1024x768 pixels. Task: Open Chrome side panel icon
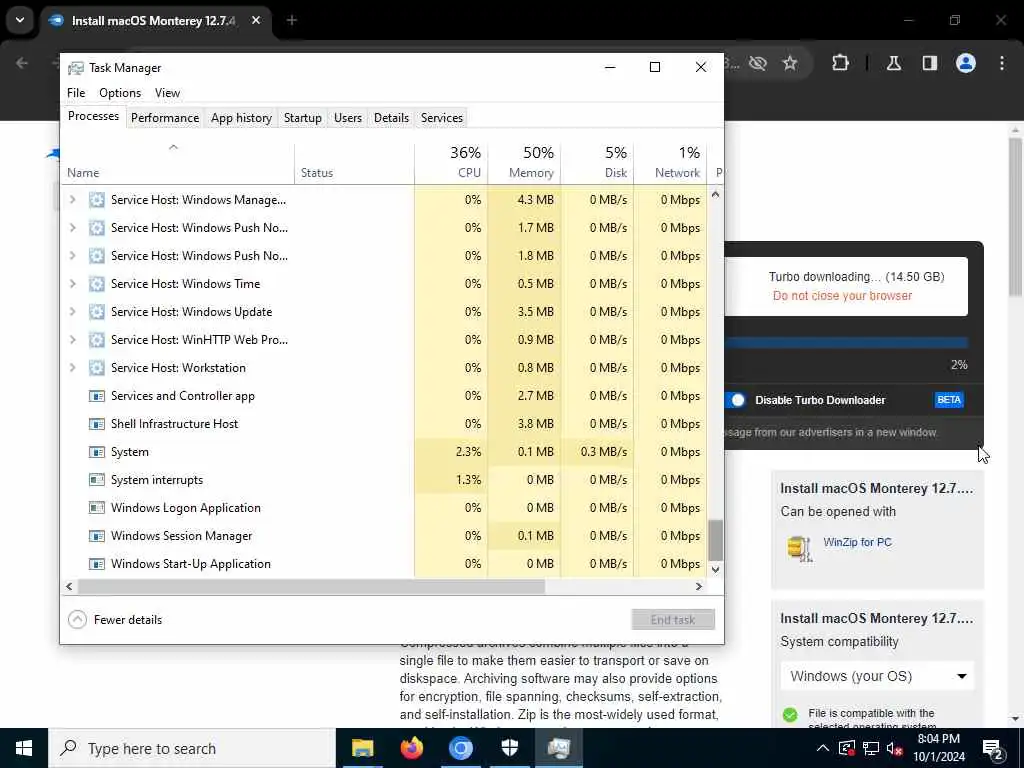coord(930,63)
